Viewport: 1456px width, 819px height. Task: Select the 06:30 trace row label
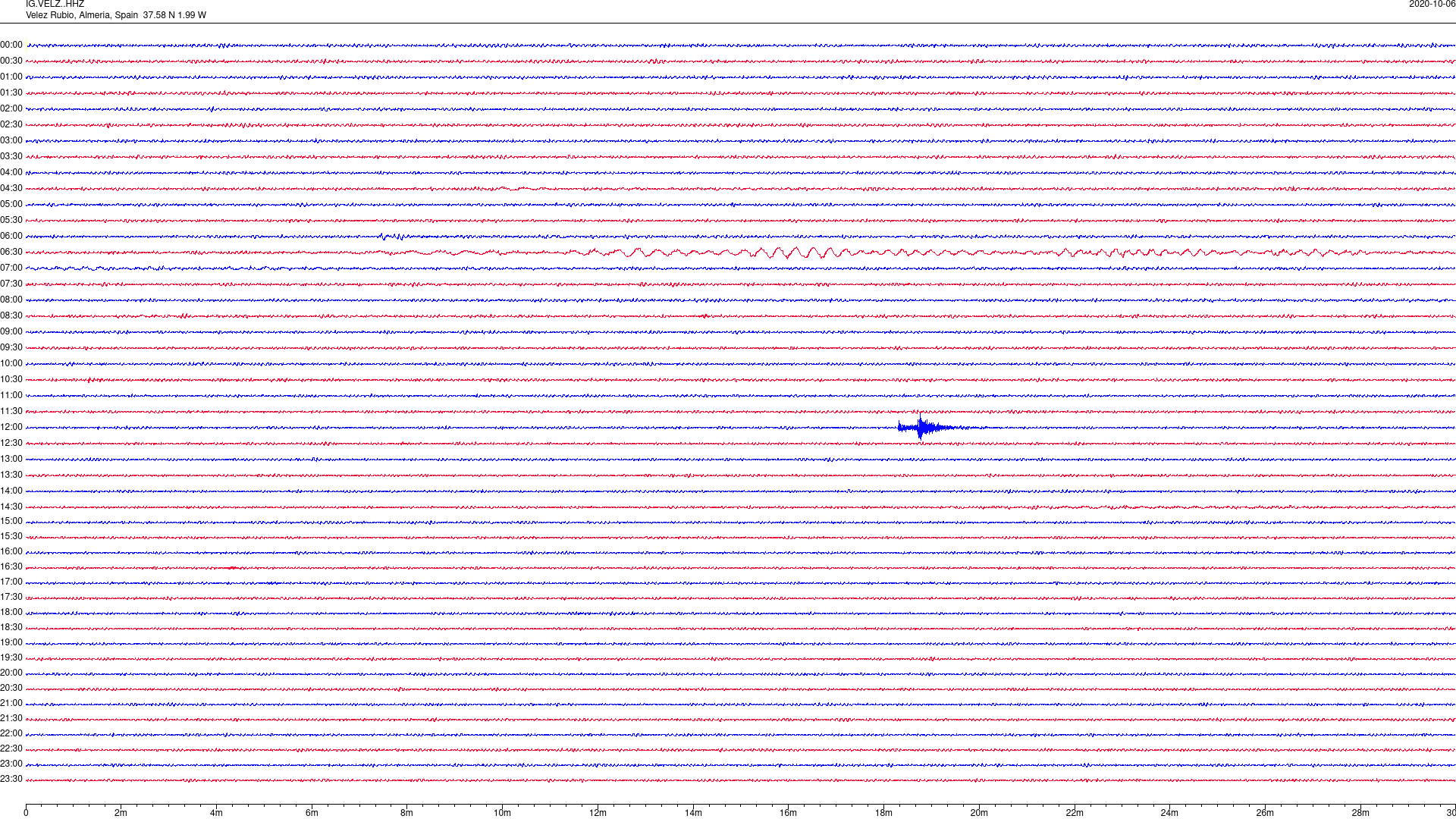pyautogui.click(x=11, y=253)
